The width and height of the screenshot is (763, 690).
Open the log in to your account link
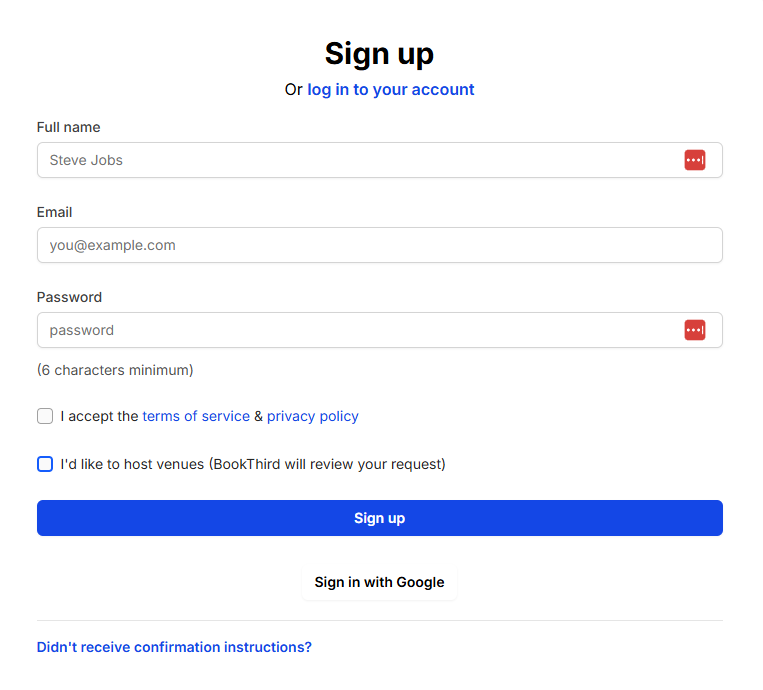[390, 90]
